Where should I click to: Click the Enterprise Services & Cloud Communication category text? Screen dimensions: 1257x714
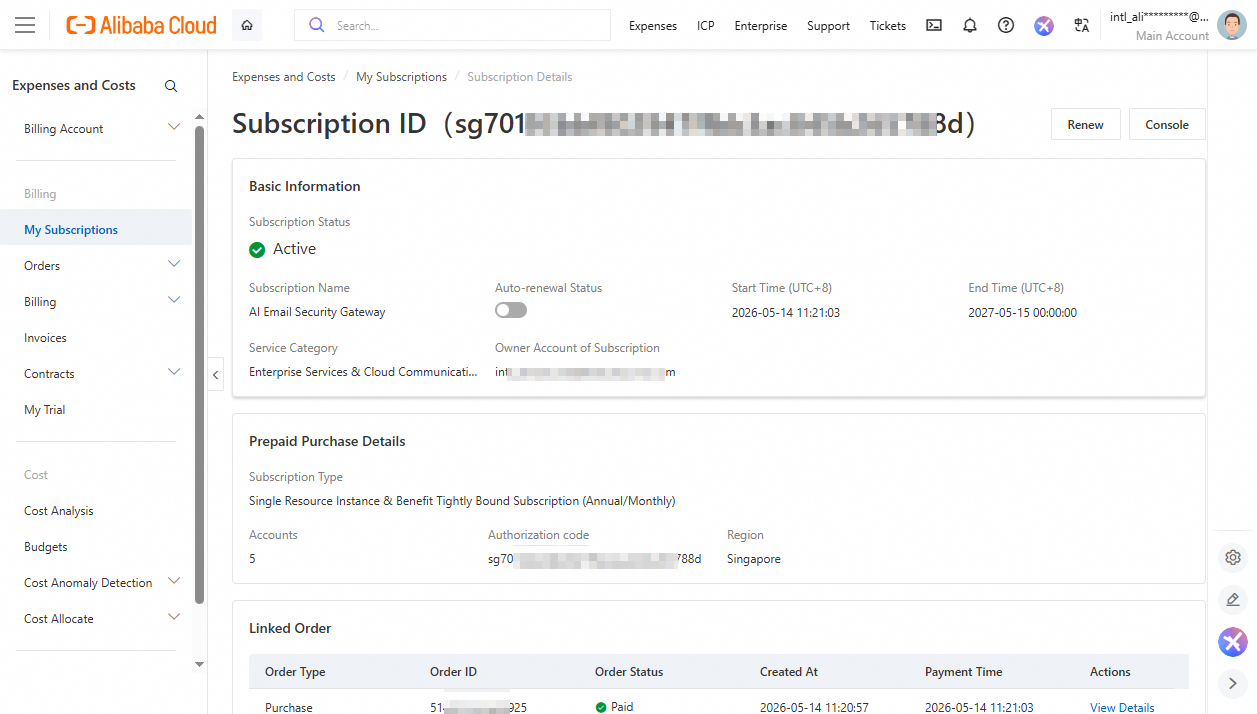pyautogui.click(x=363, y=372)
